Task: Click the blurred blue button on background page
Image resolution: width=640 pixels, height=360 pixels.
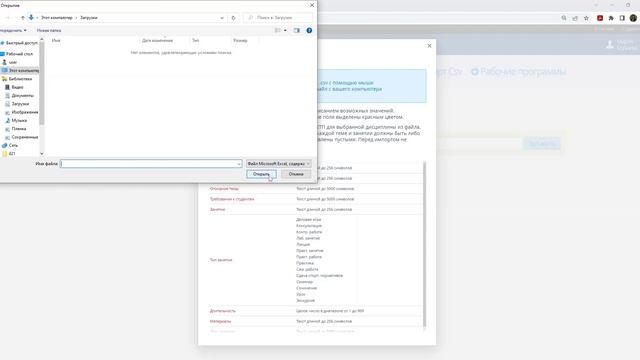Action: click(x=542, y=144)
